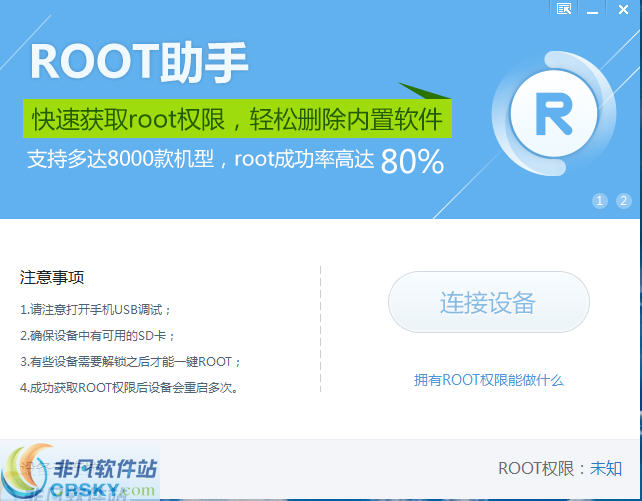Image resolution: width=642 pixels, height=501 pixels.
Task: Click the ROOT权限 status label
Action: click(x=541, y=468)
